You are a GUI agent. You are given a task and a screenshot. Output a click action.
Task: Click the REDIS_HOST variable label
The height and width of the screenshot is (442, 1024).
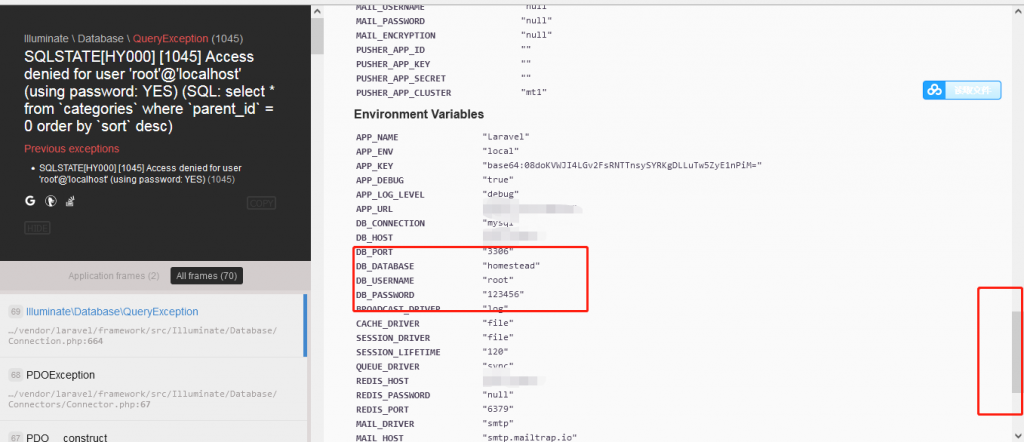point(382,381)
